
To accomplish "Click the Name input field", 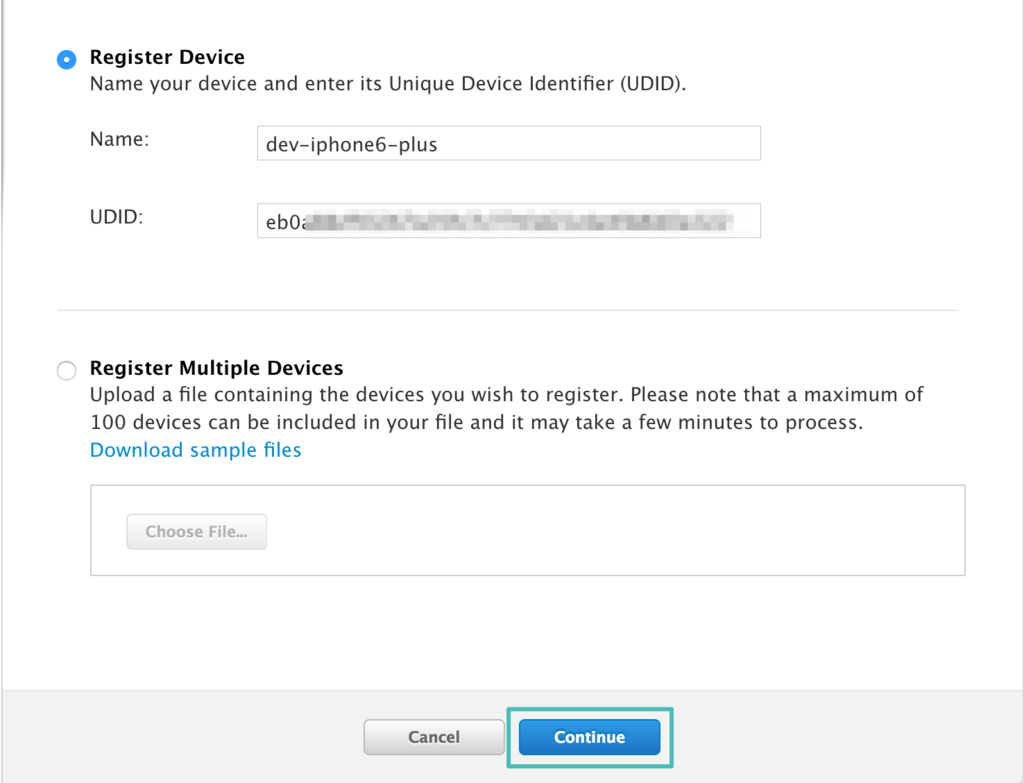I will pyautogui.click(x=509, y=143).
